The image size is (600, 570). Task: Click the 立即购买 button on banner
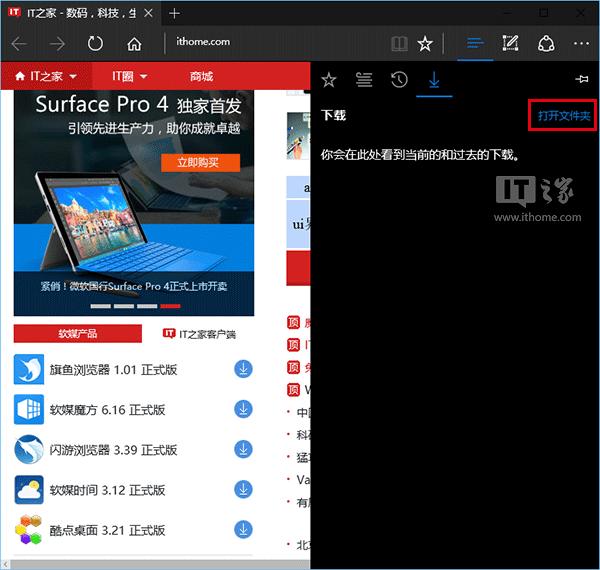click(x=200, y=163)
